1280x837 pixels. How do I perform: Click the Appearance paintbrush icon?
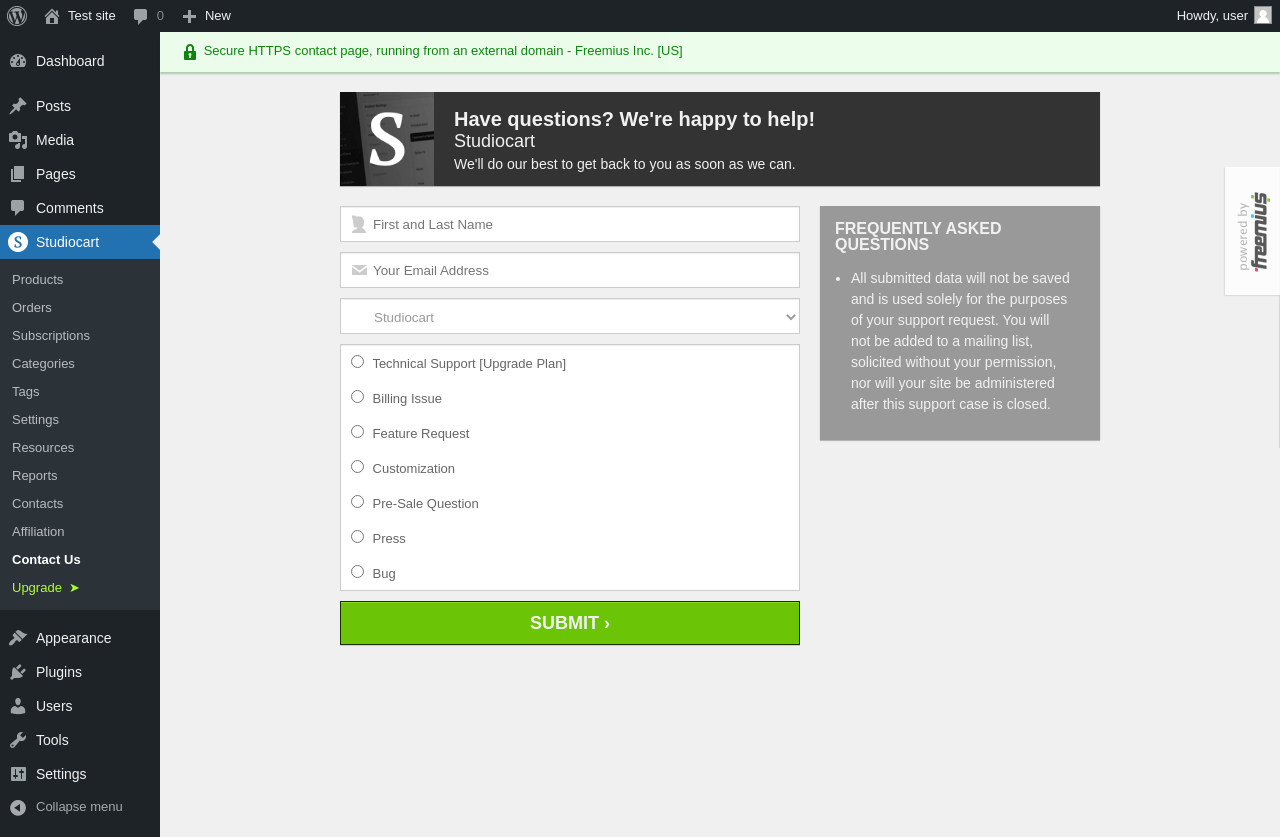tap(18, 638)
